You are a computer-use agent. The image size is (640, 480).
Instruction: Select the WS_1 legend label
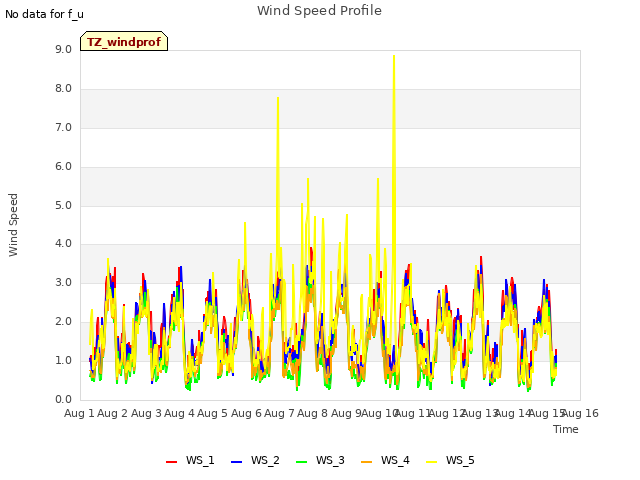200,460
